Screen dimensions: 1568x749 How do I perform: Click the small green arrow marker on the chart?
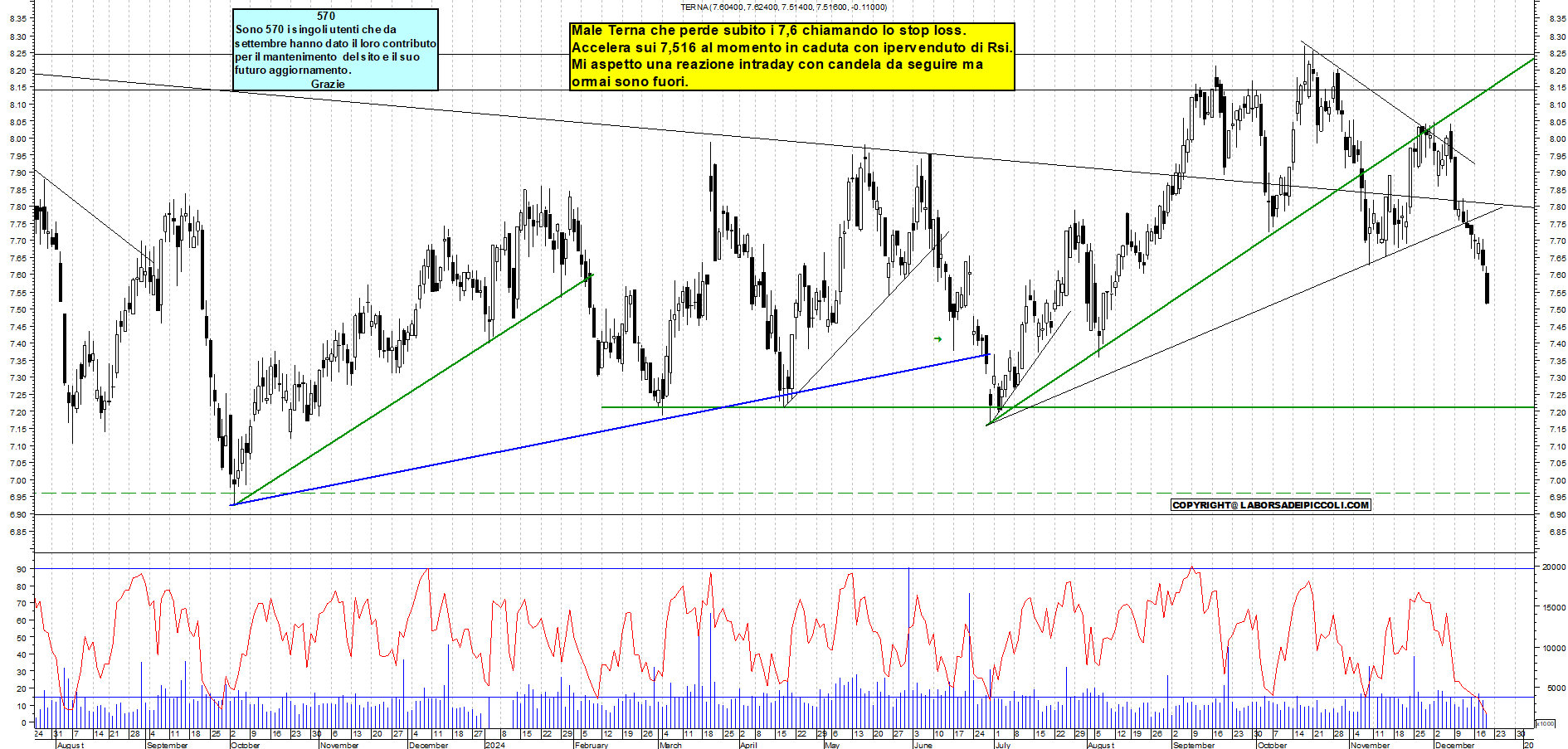point(937,338)
